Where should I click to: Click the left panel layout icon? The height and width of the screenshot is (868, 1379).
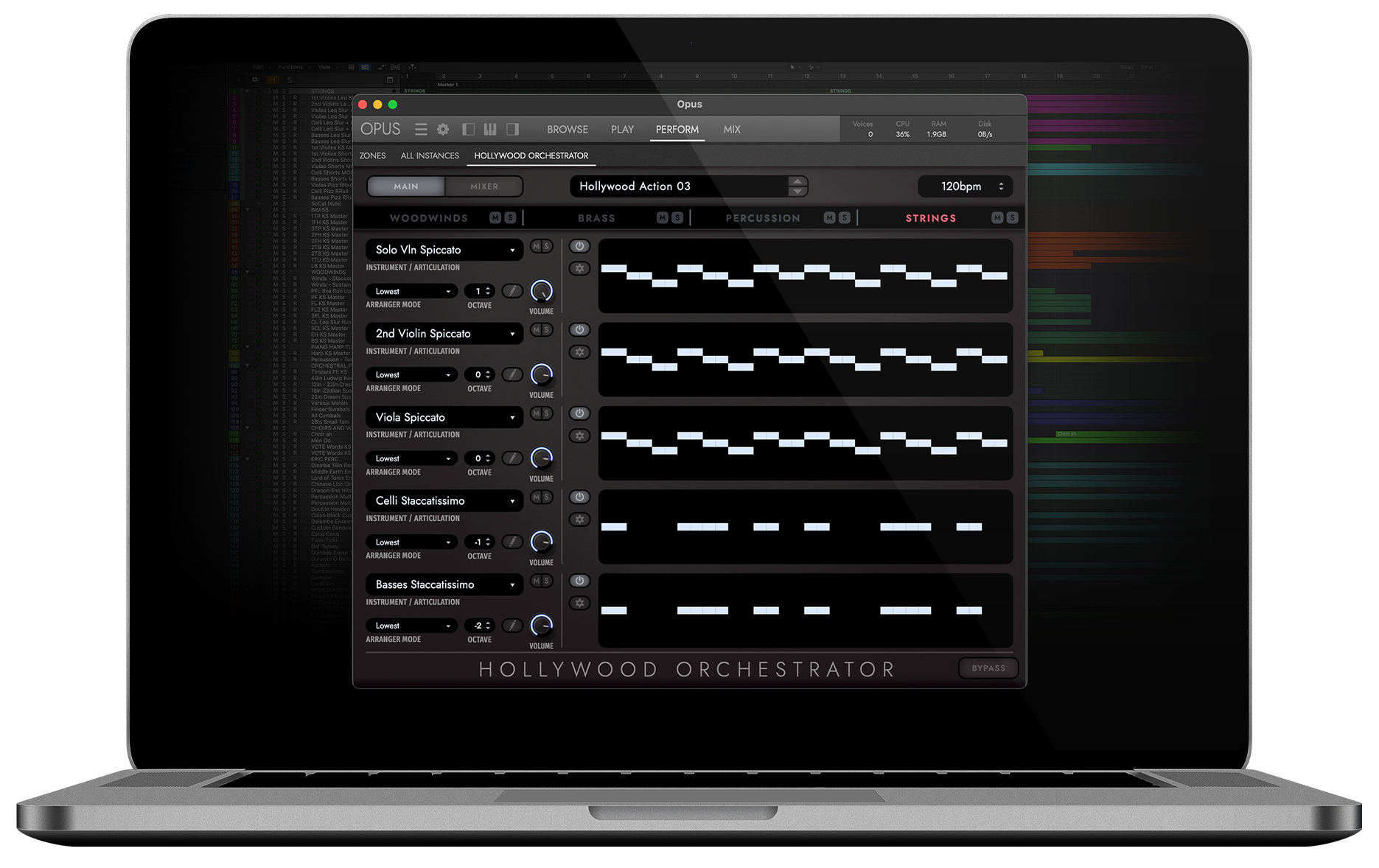(468, 129)
